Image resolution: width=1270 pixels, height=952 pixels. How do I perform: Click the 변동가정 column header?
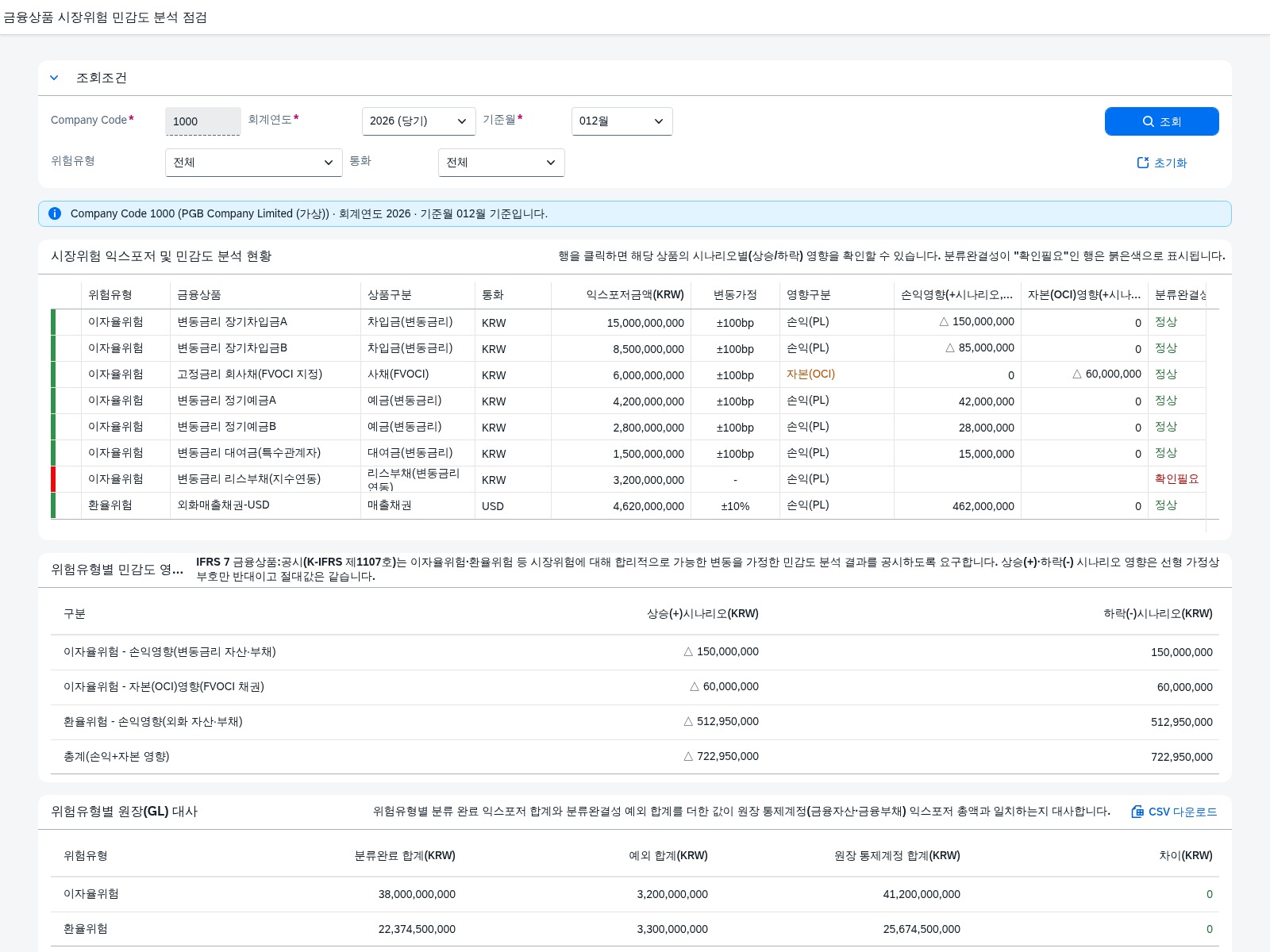[x=735, y=294]
